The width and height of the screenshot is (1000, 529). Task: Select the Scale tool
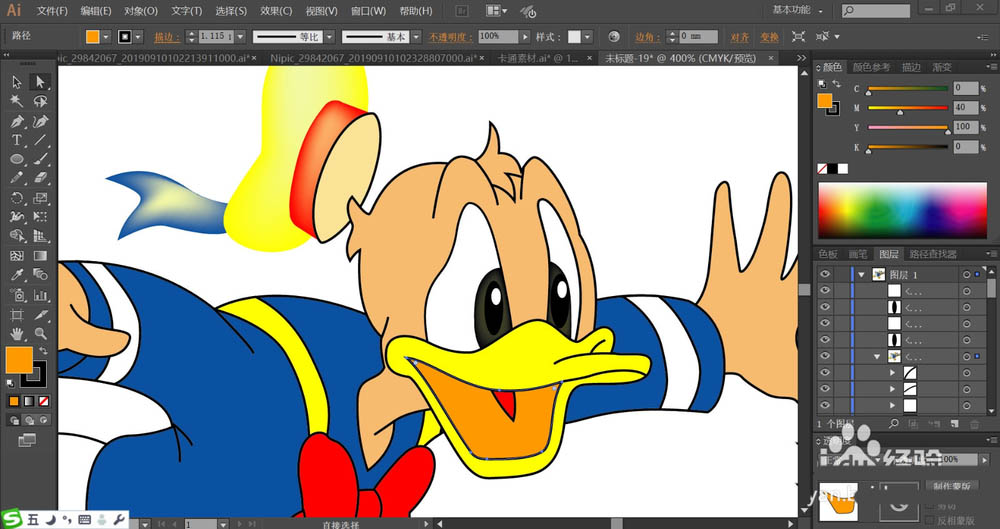point(40,198)
